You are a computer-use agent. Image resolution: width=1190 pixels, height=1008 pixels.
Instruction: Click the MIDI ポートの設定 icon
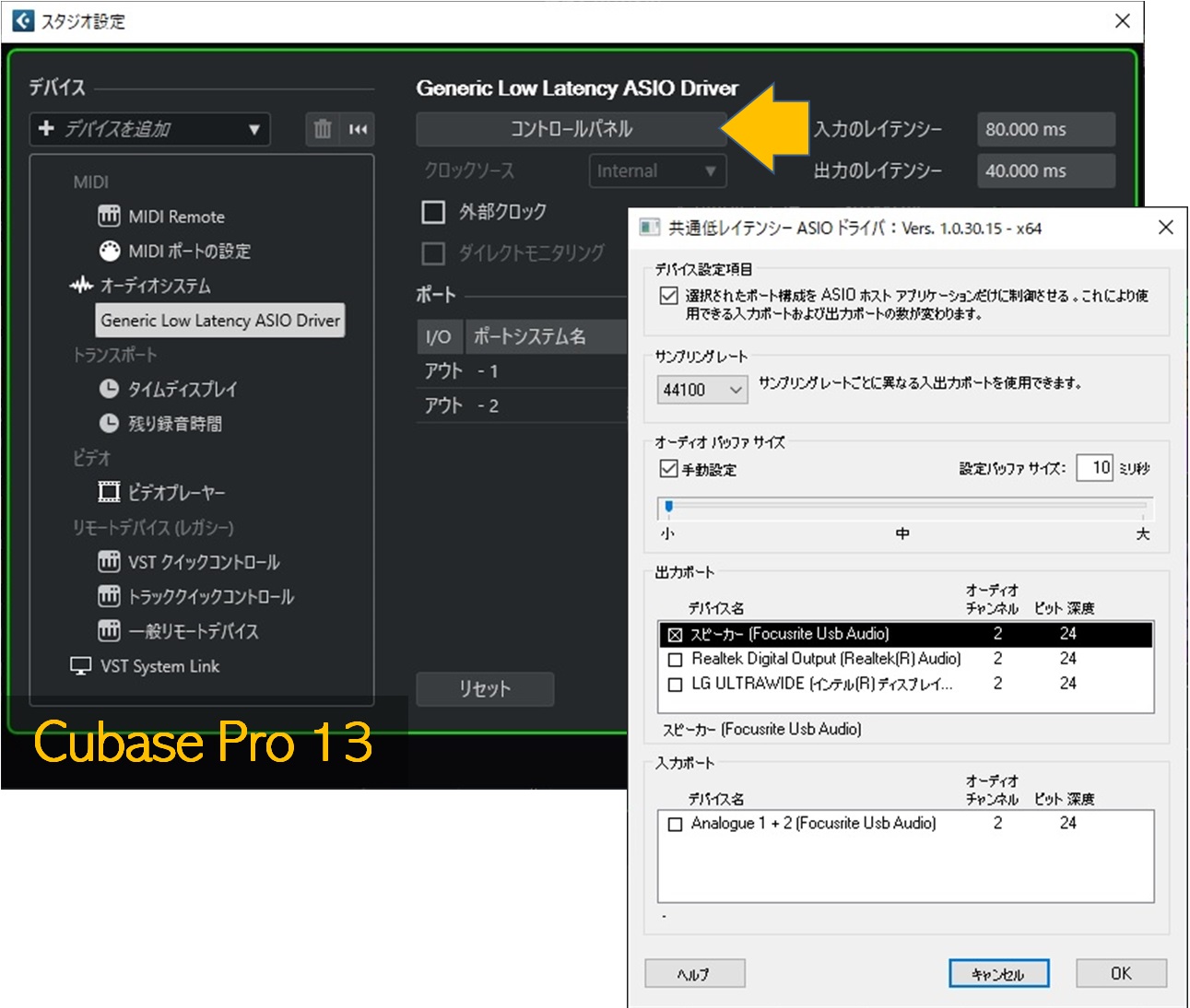tap(109, 251)
